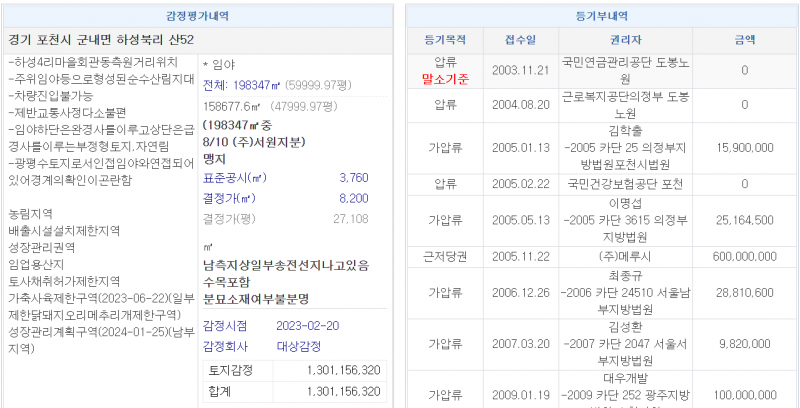Select the 접수일 column header
The height and width of the screenshot is (408, 800).
pos(520,40)
